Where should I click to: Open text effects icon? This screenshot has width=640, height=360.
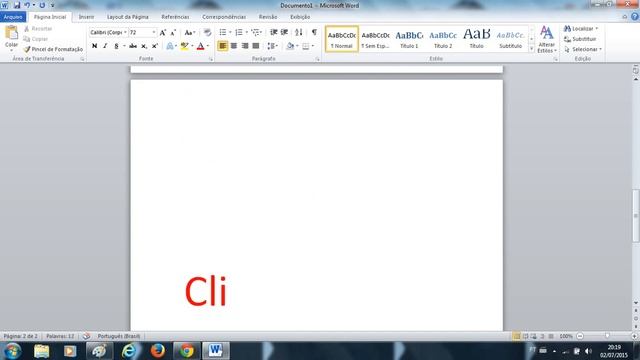tap(170, 46)
